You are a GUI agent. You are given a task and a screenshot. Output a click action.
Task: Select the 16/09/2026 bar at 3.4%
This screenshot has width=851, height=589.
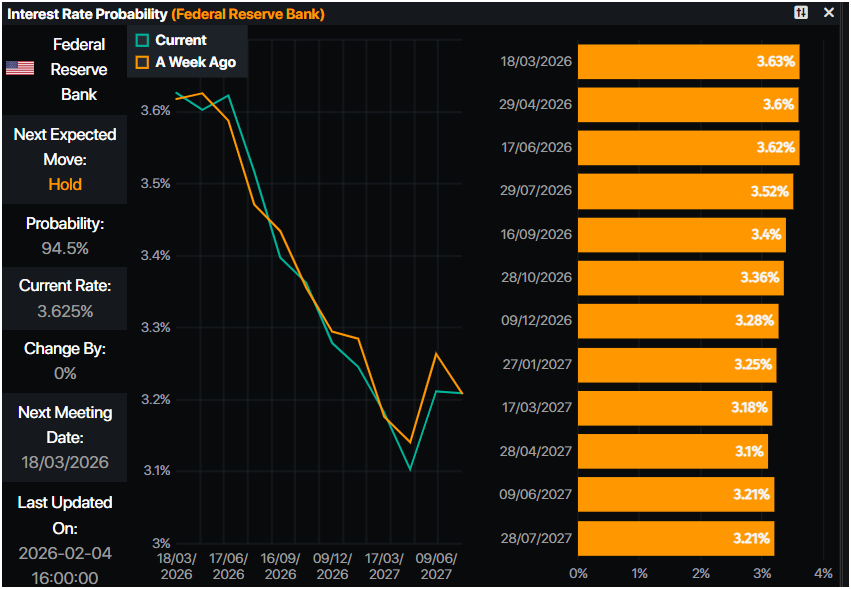(681, 235)
